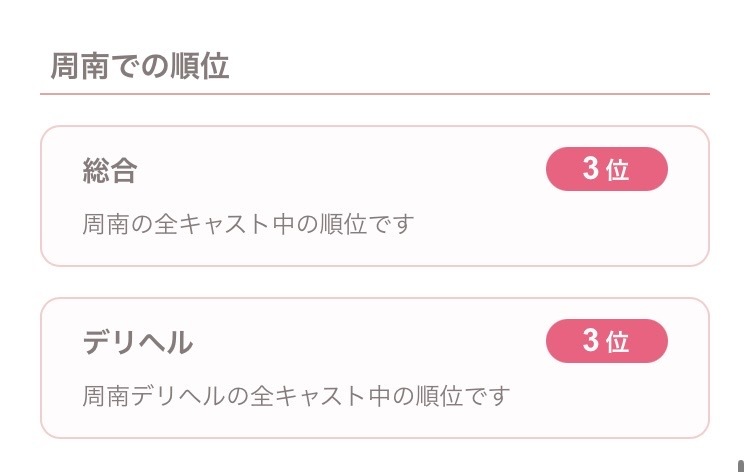Tap the number 3 in デリヘル badge
This screenshot has width=750, height=472.
coord(590,342)
